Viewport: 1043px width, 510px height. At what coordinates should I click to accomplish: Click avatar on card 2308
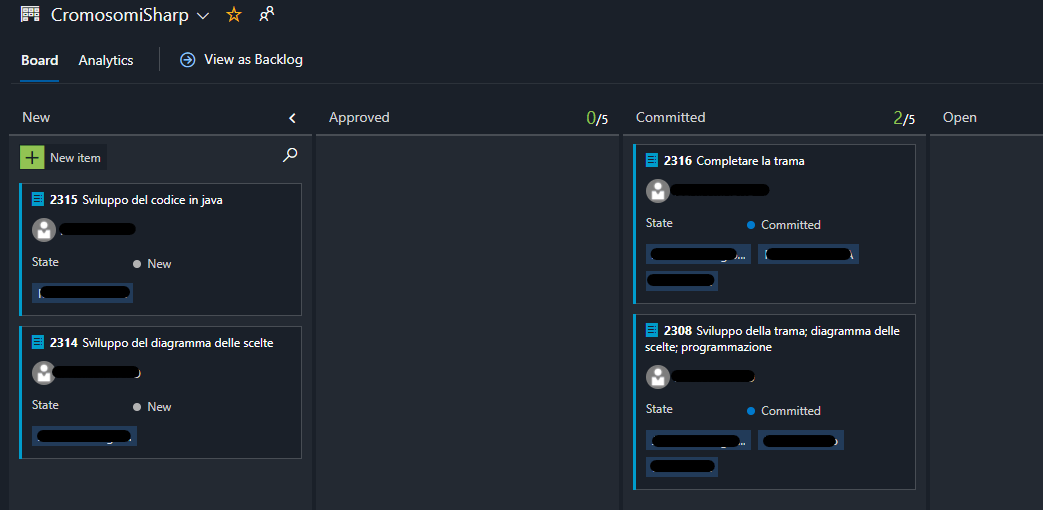[x=658, y=377]
